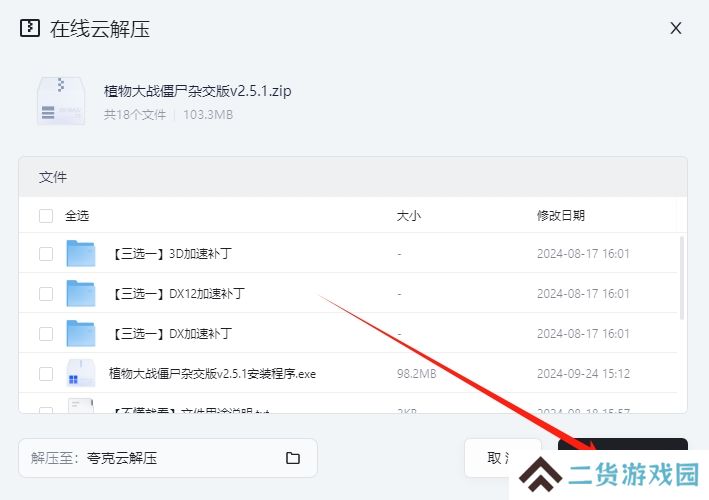Image resolution: width=709 pixels, height=500 pixels.
Task: Check the DX加速补丁 folder checkbox
Action: click(x=46, y=334)
